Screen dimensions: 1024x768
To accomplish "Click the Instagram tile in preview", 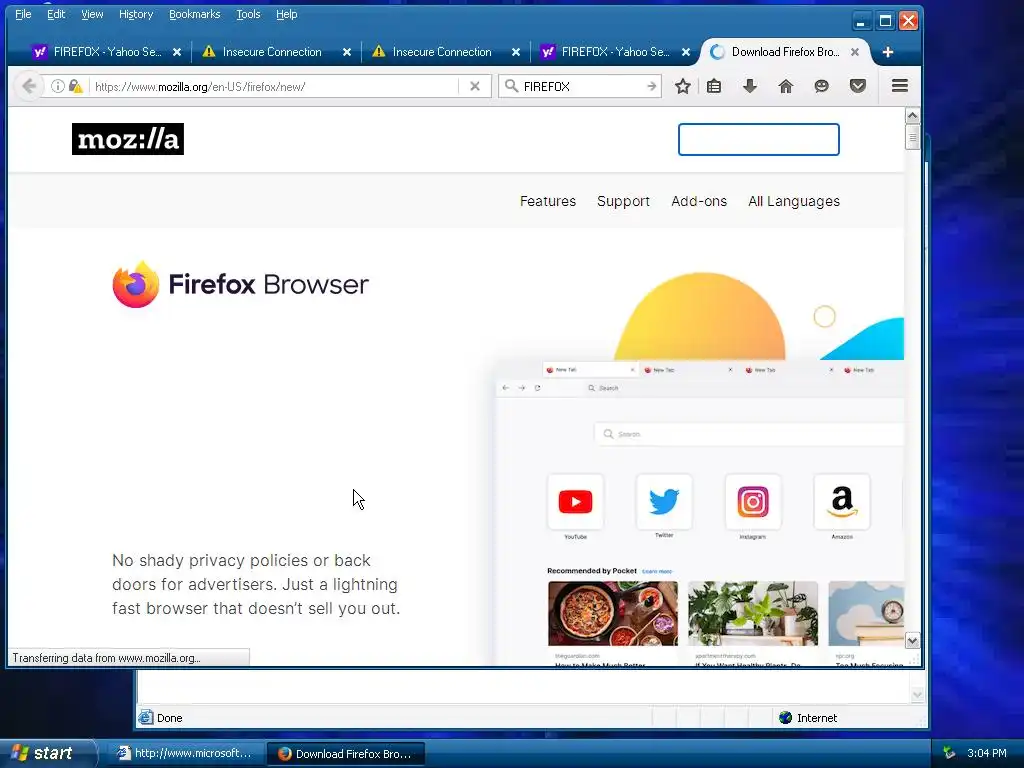I will [x=753, y=502].
